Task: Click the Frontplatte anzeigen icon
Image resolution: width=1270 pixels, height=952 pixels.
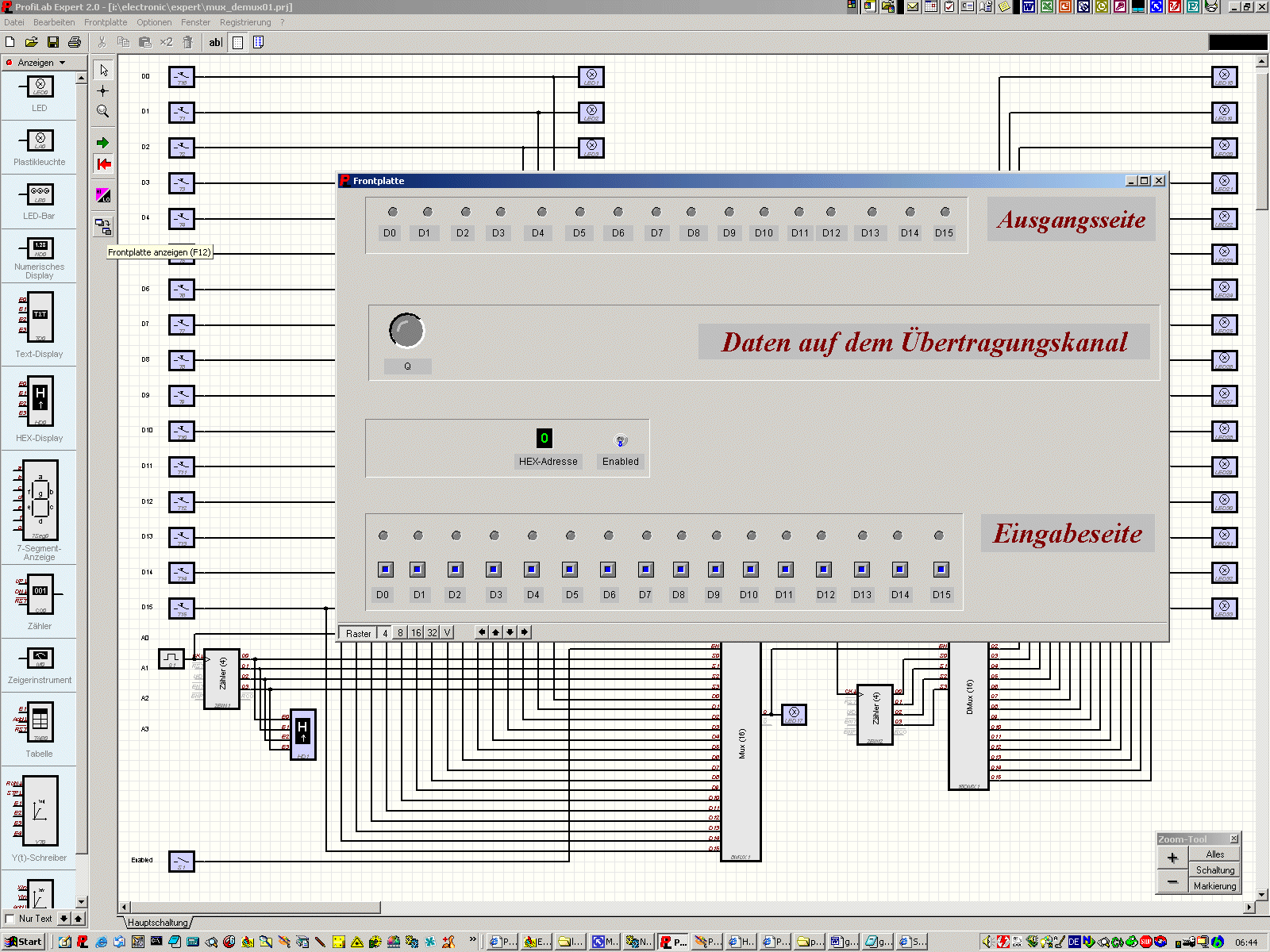Action: [x=103, y=226]
